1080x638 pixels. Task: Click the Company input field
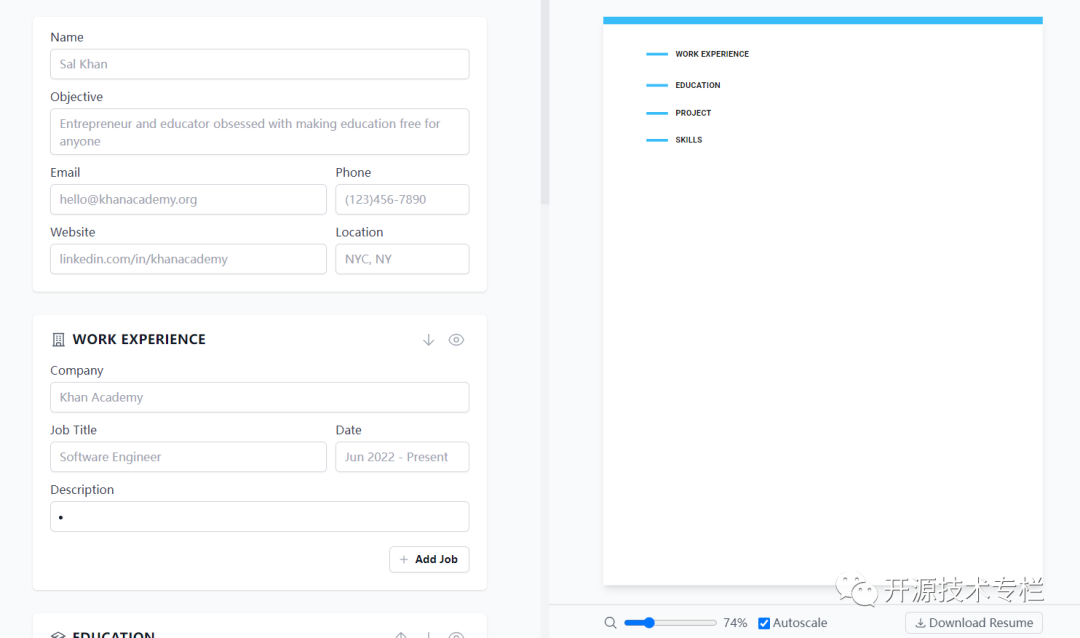tap(260, 398)
